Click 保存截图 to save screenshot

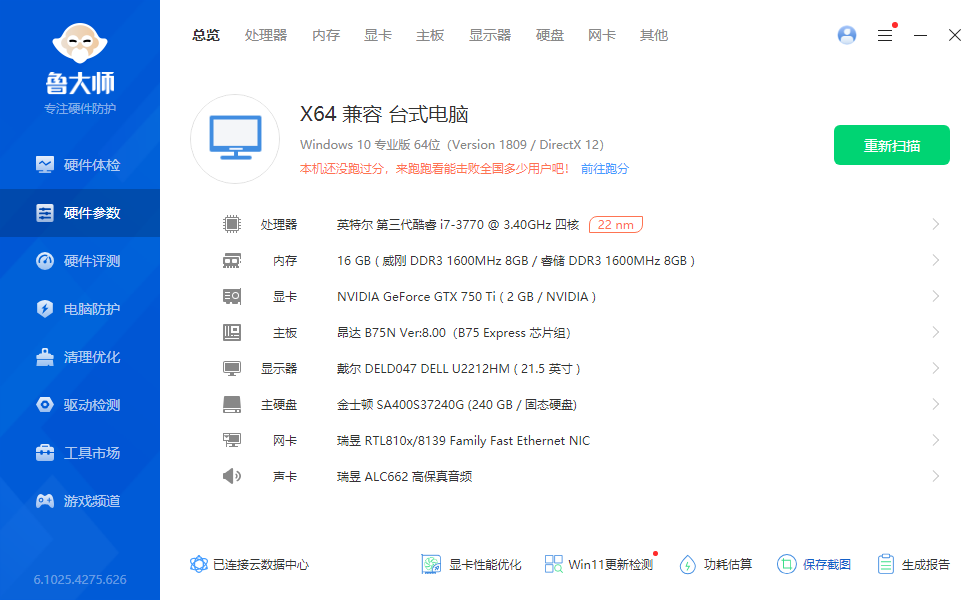[814, 564]
